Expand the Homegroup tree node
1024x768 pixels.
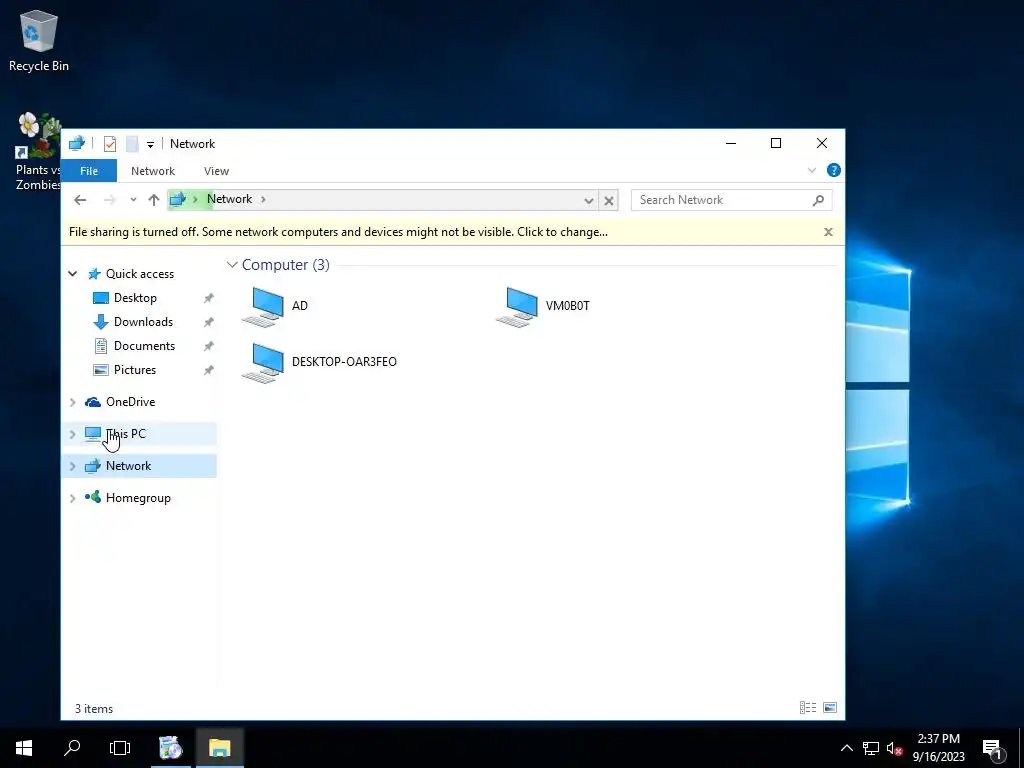pos(72,498)
